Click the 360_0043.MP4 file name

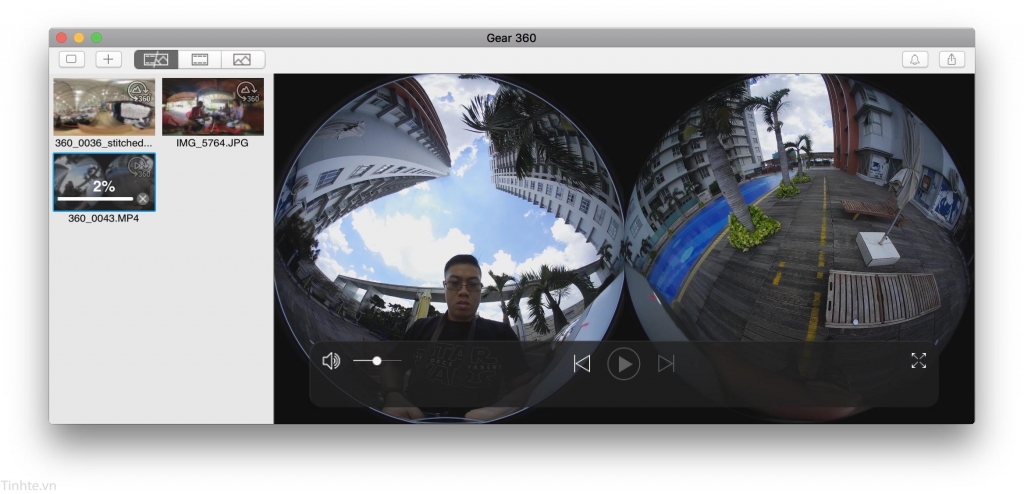(x=104, y=218)
